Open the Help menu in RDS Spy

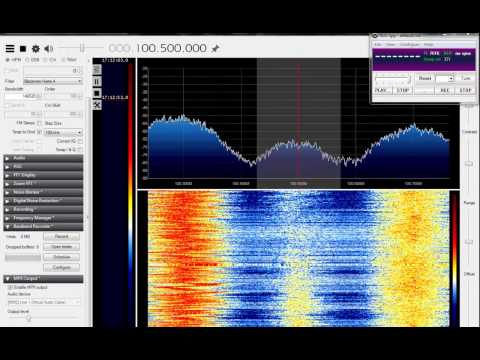(429, 44)
